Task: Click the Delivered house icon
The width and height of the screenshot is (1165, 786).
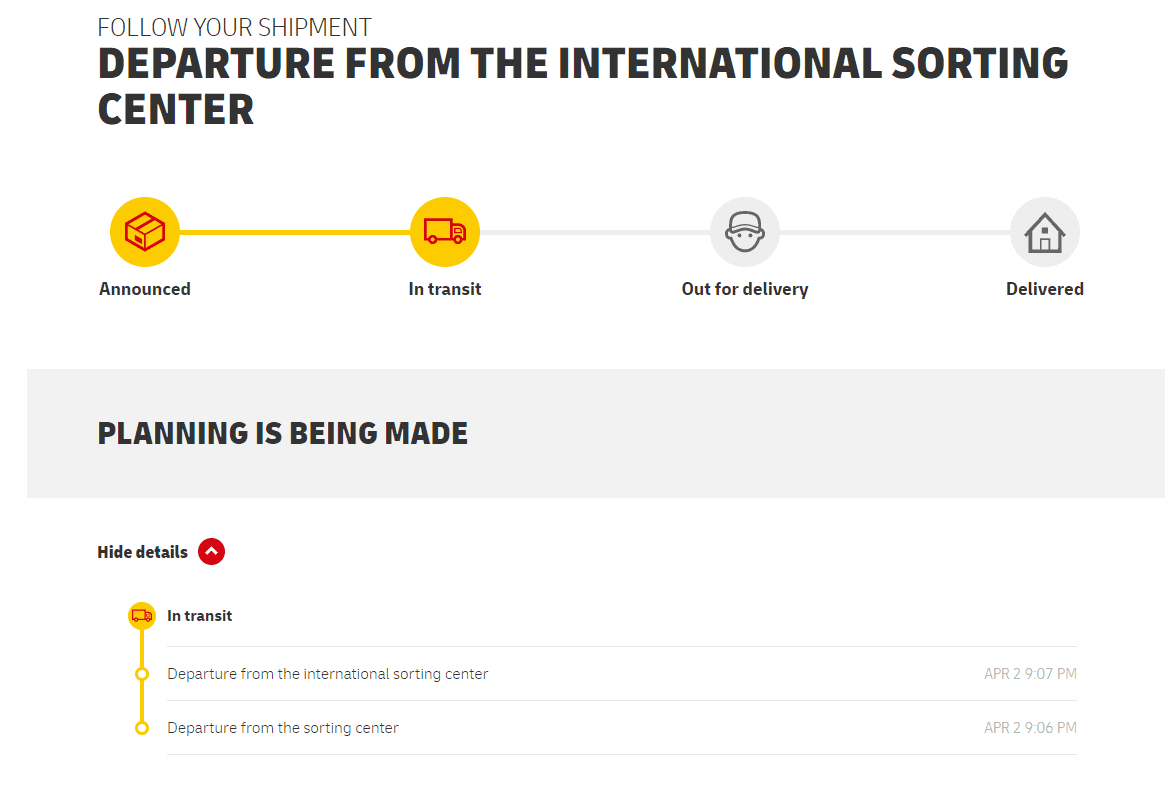Action: (1045, 232)
